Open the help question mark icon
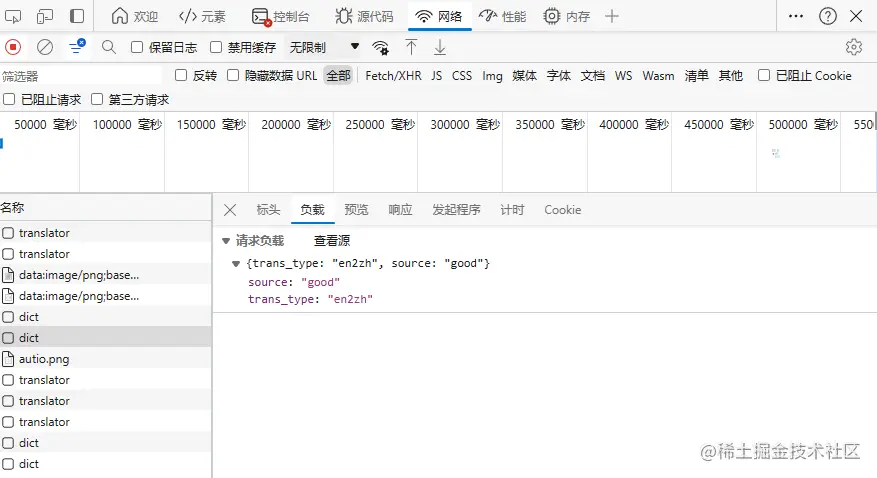This screenshot has width=877, height=478. coord(828,16)
